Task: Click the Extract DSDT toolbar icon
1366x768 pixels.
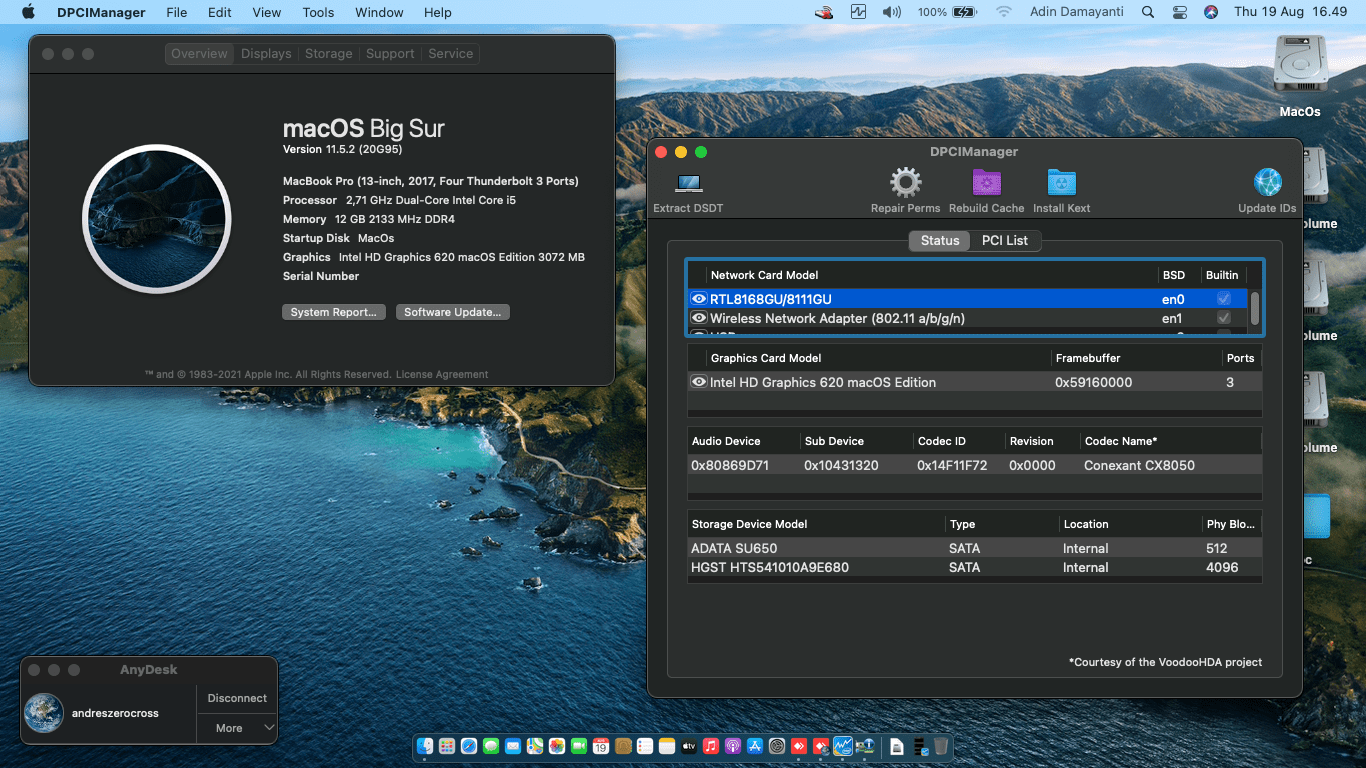Action: click(x=688, y=183)
